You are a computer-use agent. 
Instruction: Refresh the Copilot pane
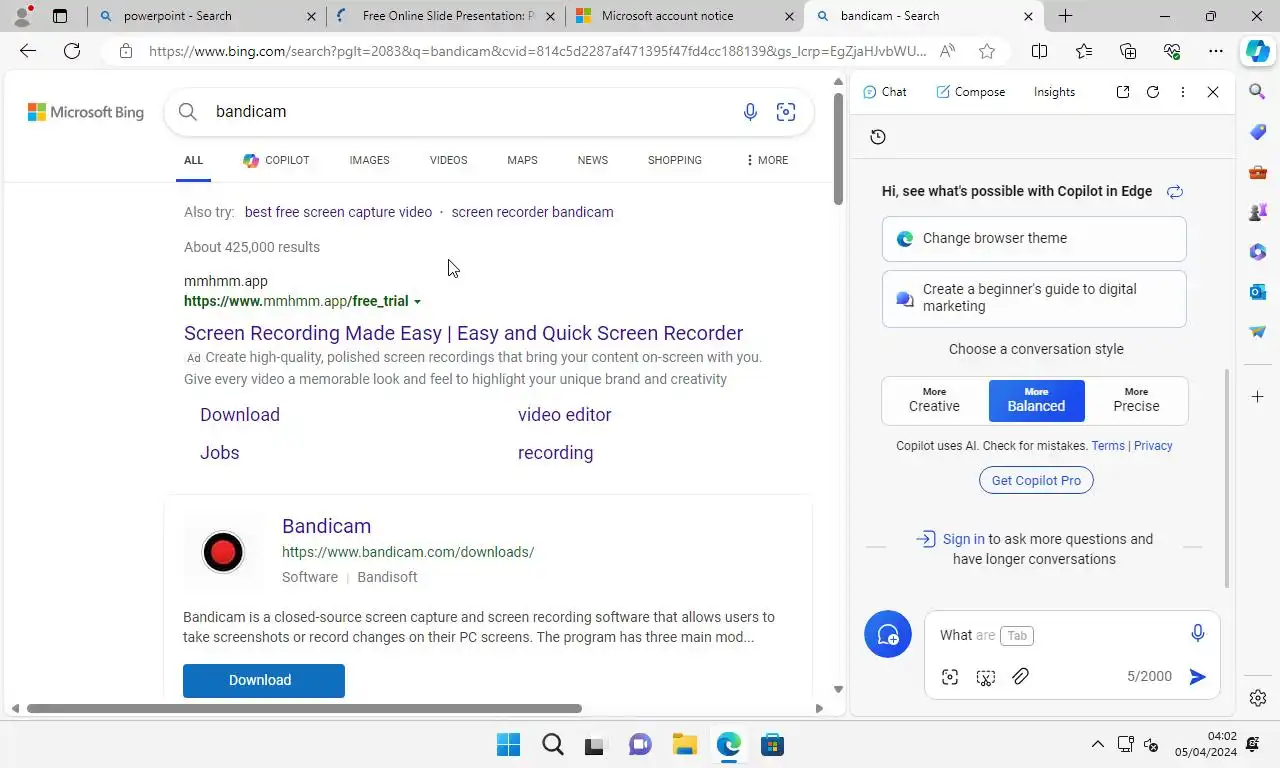(x=1153, y=92)
